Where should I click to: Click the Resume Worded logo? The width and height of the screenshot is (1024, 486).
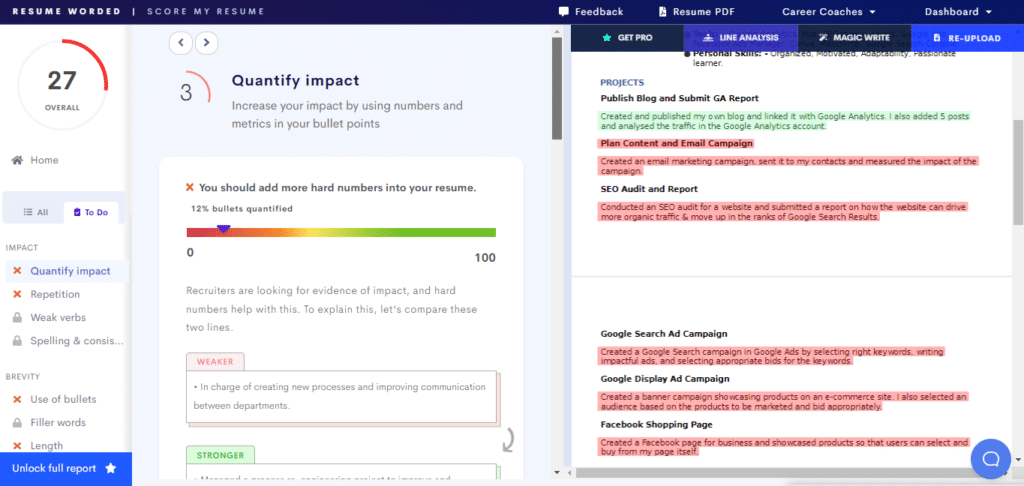[x=66, y=12]
